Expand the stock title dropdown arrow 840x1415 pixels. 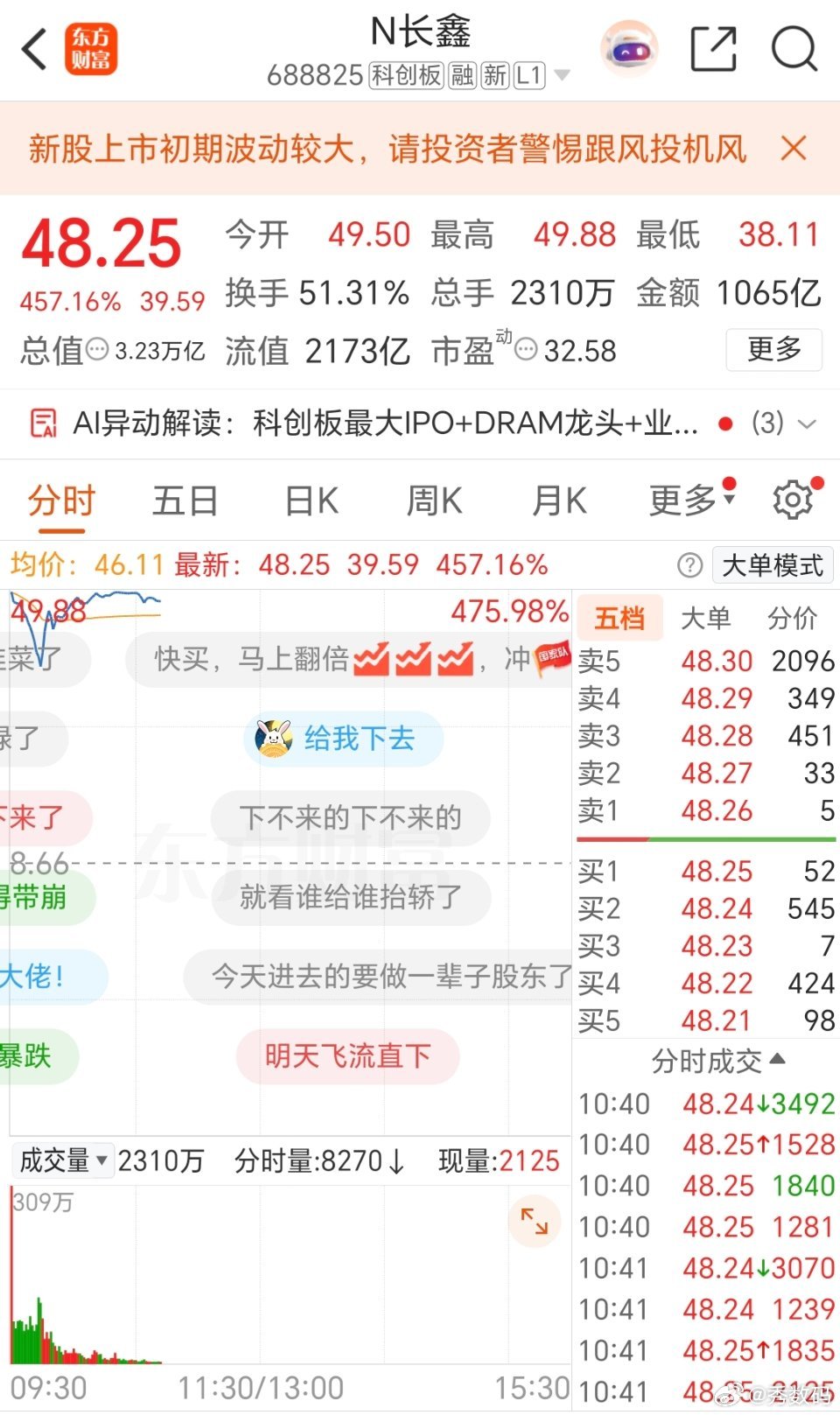562,75
